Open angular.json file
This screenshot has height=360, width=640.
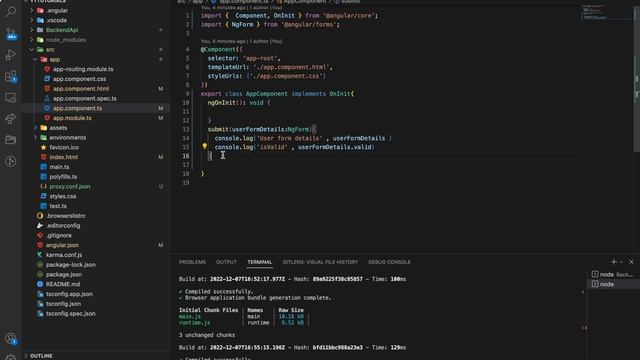point(62,245)
